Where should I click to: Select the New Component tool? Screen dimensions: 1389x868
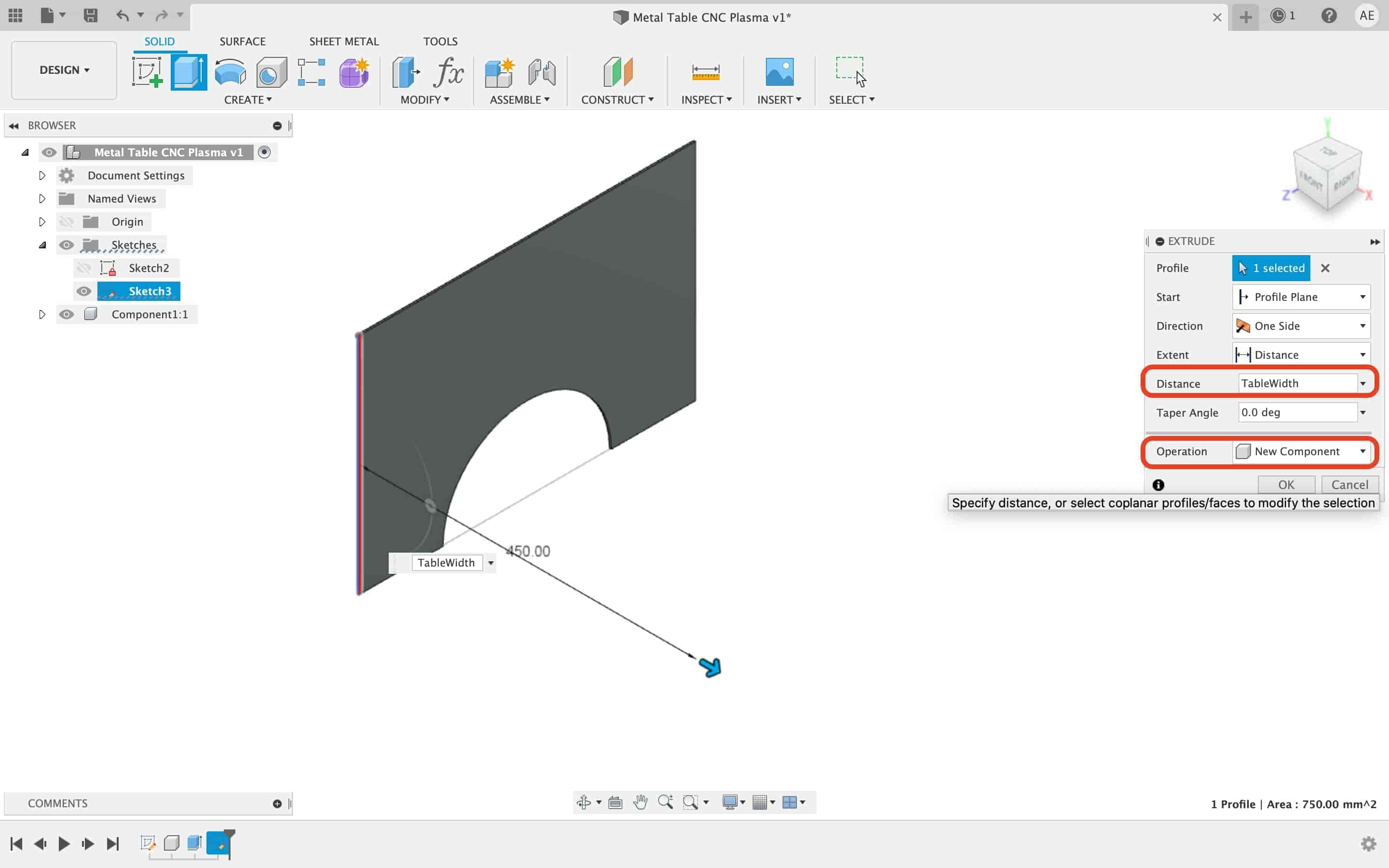click(x=499, y=72)
